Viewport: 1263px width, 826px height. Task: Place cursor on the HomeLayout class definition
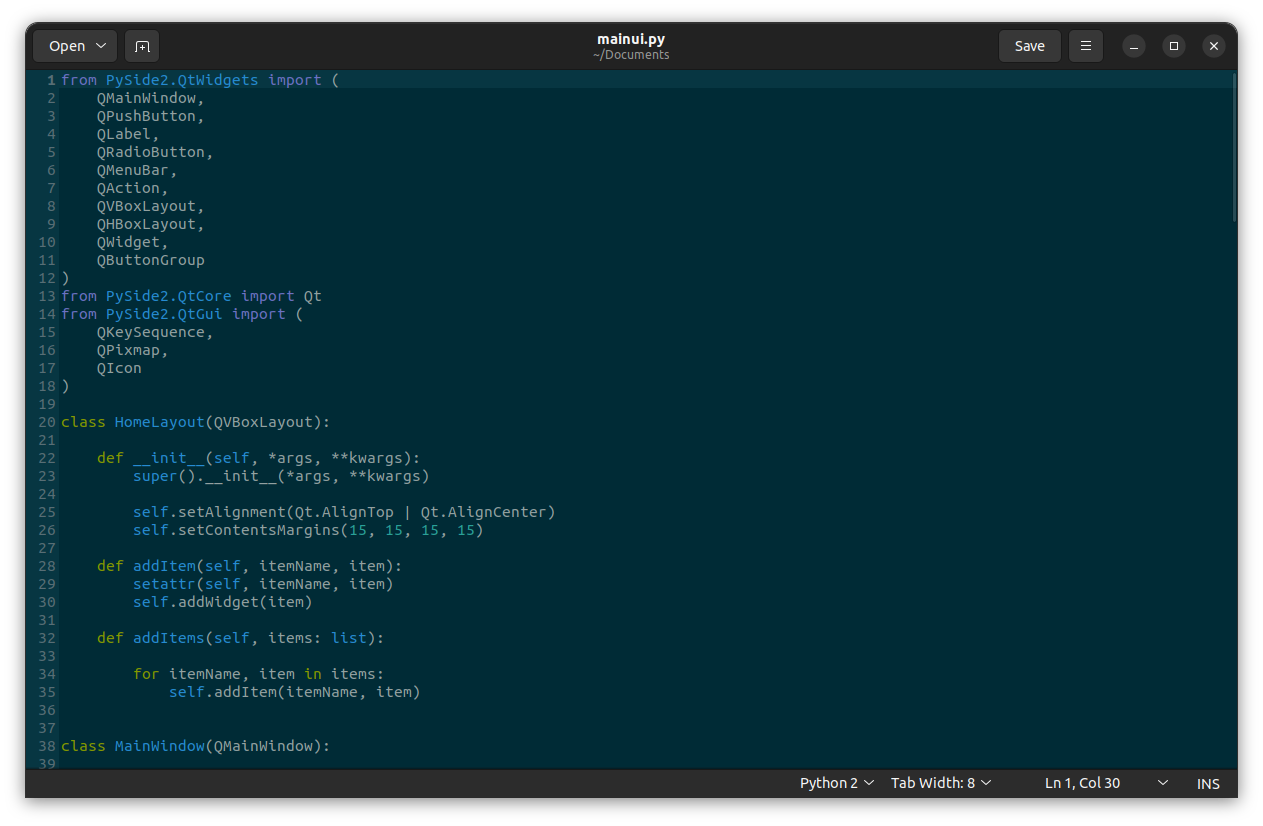pos(159,421)
